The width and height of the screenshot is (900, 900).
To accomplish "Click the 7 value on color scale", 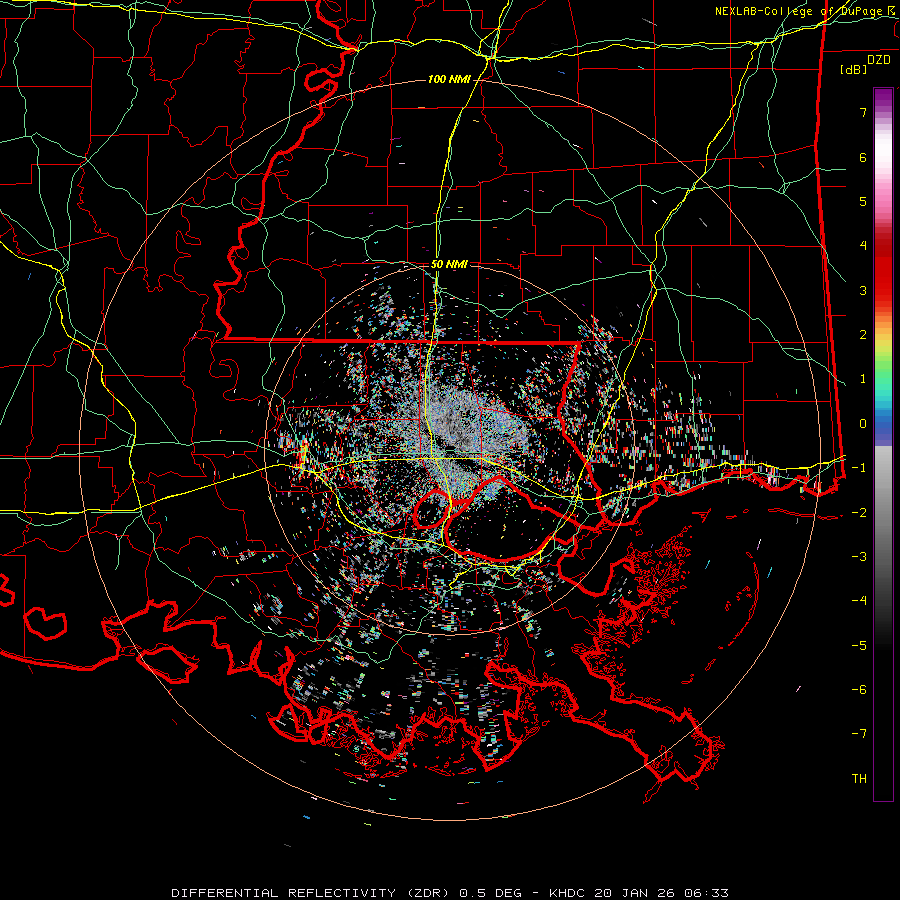I will (863, 112).
